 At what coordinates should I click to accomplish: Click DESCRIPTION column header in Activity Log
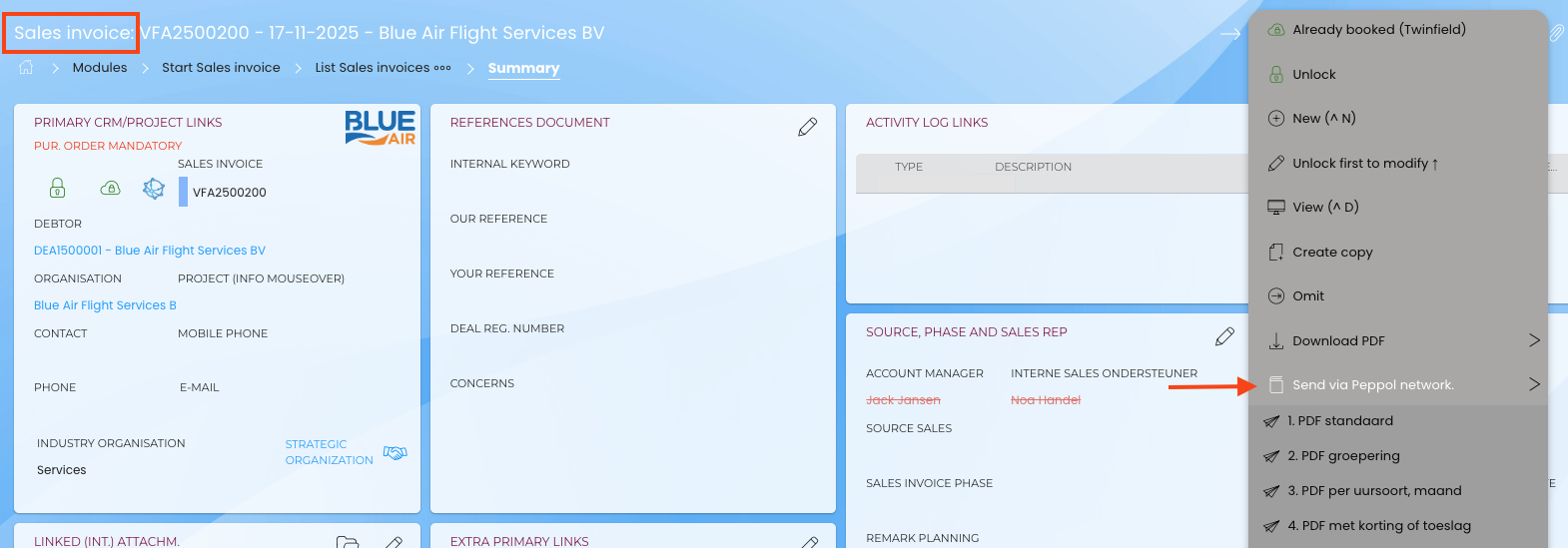coord(1033,167)
